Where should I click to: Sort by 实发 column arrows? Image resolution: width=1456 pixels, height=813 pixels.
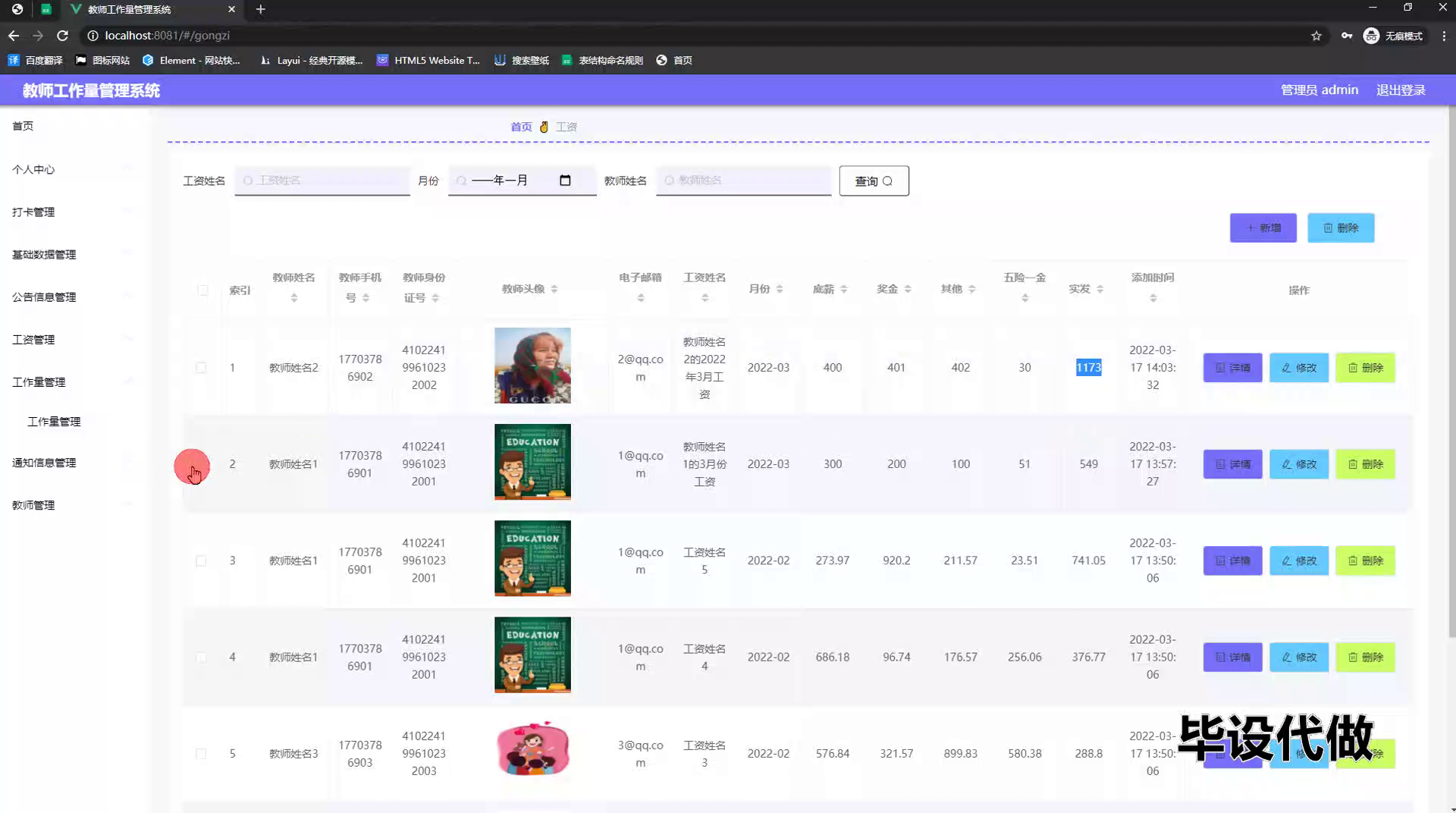pos(1100,289)
